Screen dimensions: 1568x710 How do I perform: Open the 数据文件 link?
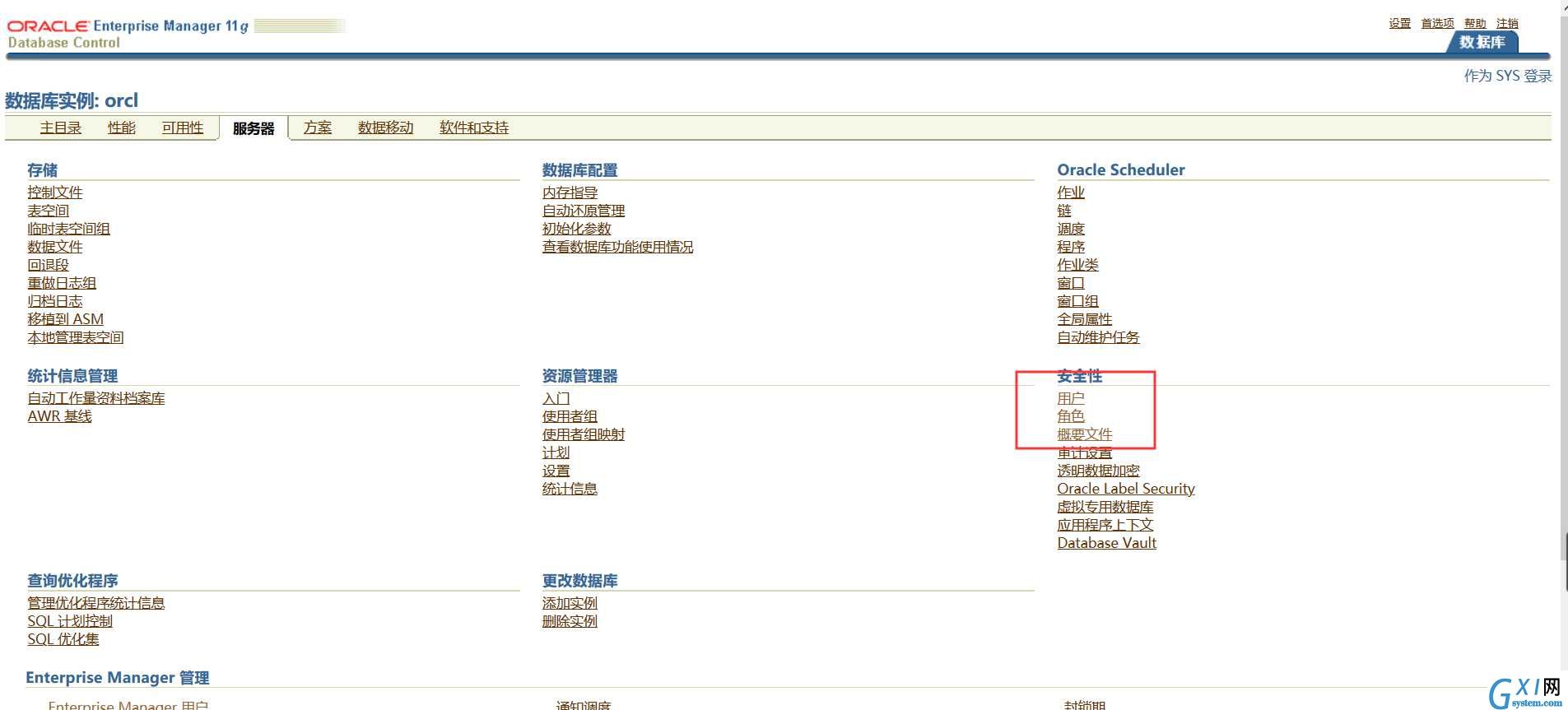tap(55, 246)
